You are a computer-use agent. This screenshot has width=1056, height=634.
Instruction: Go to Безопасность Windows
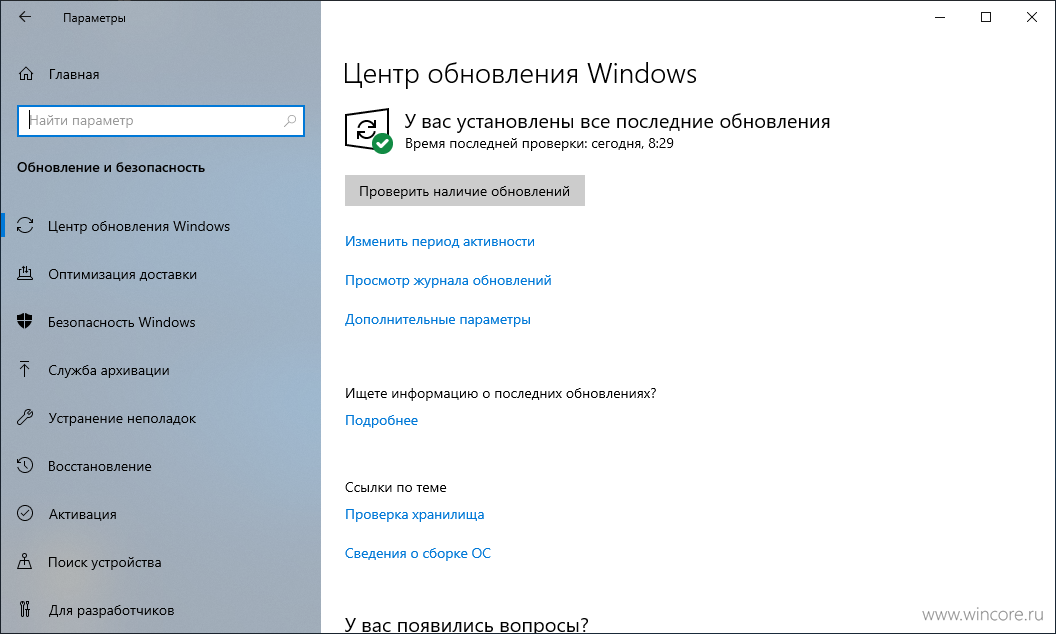click(160, 321)
